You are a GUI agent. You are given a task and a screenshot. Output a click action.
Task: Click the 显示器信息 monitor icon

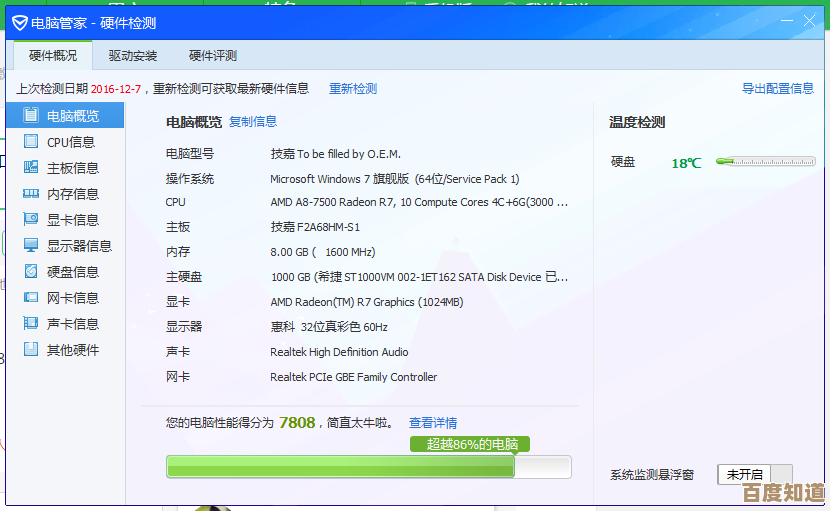pyautogui.click(x=31, y=245)
